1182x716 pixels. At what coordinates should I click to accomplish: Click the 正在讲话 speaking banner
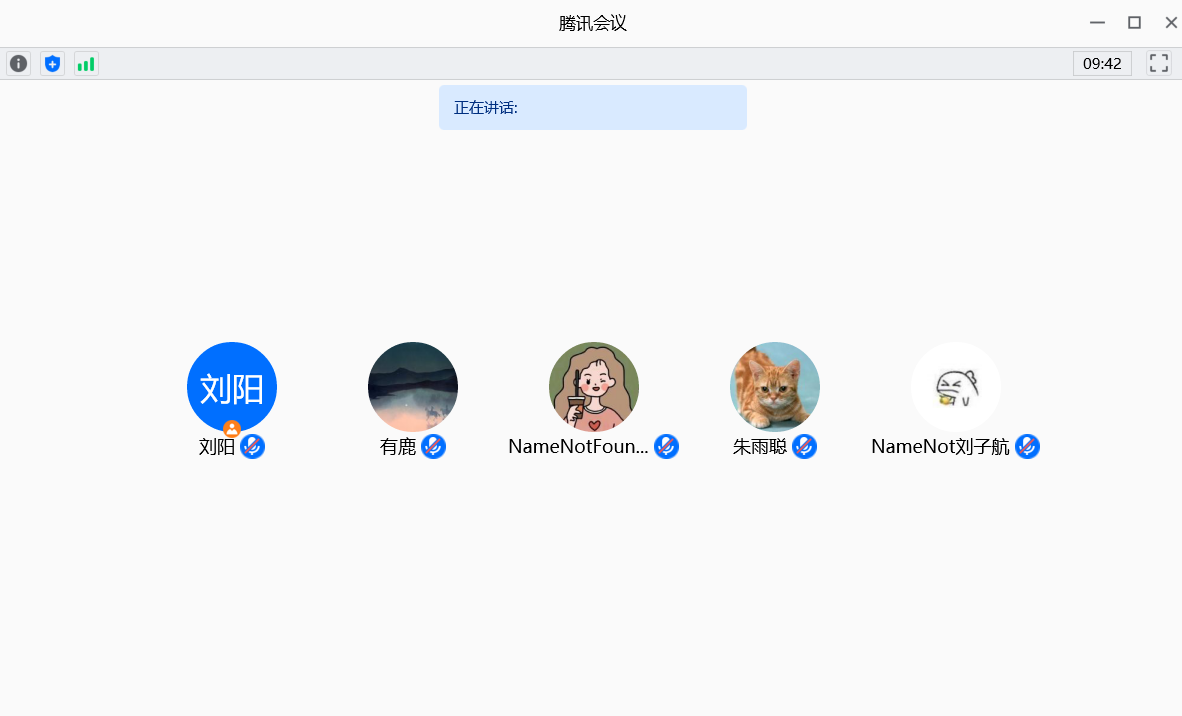point(593,107)
